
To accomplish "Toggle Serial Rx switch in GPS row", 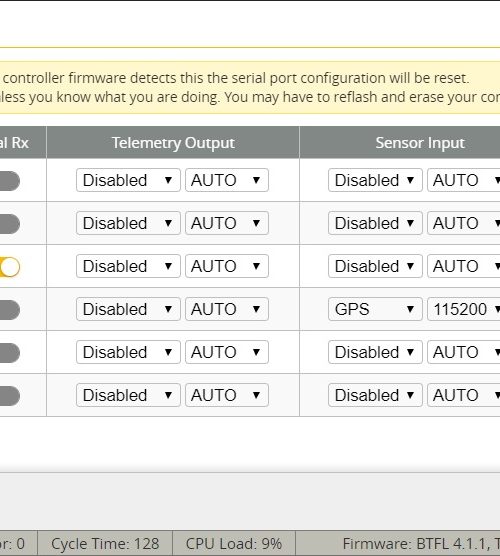I will pyautogui.click(x=9, y=310).
